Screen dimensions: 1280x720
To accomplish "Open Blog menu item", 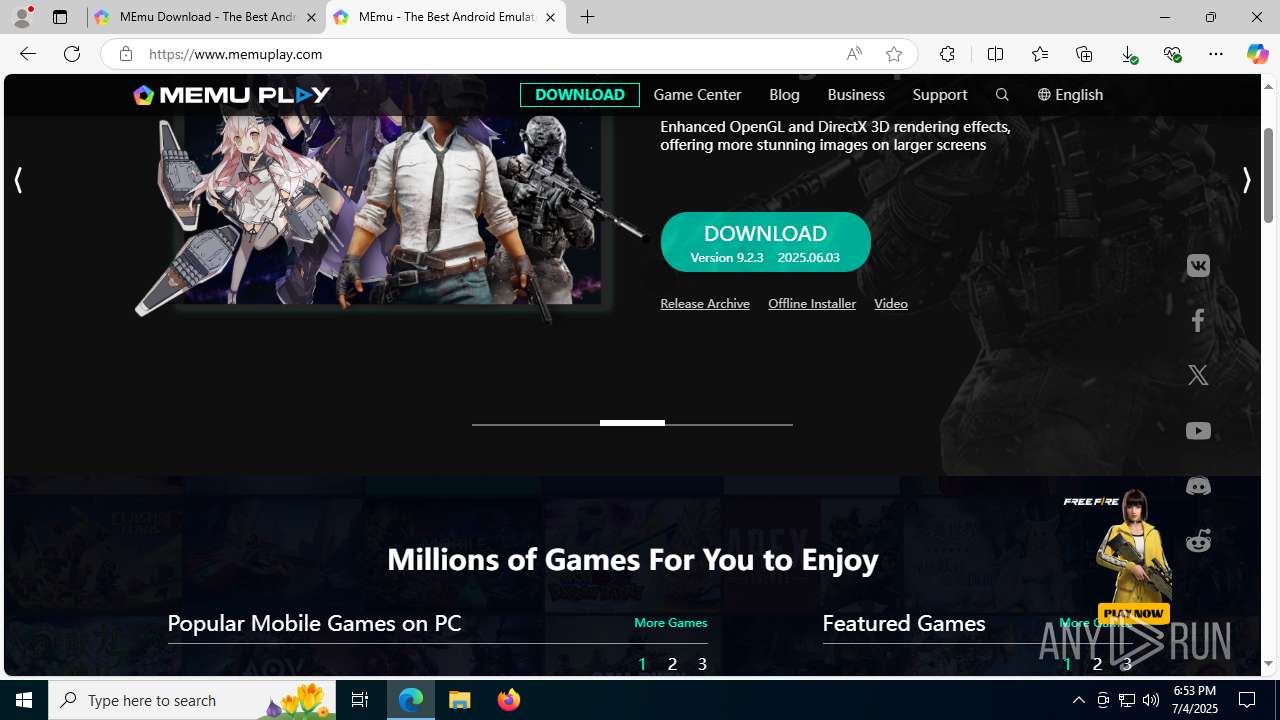I will click(784, 95).
